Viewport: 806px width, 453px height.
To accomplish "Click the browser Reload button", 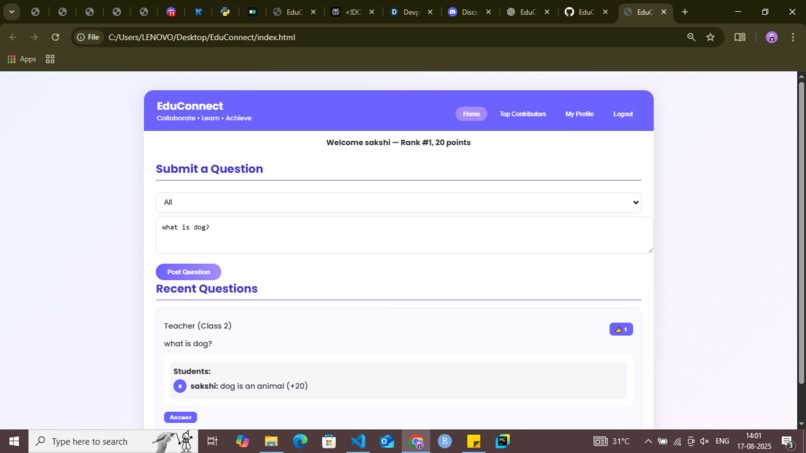I will tap(56, 37).
